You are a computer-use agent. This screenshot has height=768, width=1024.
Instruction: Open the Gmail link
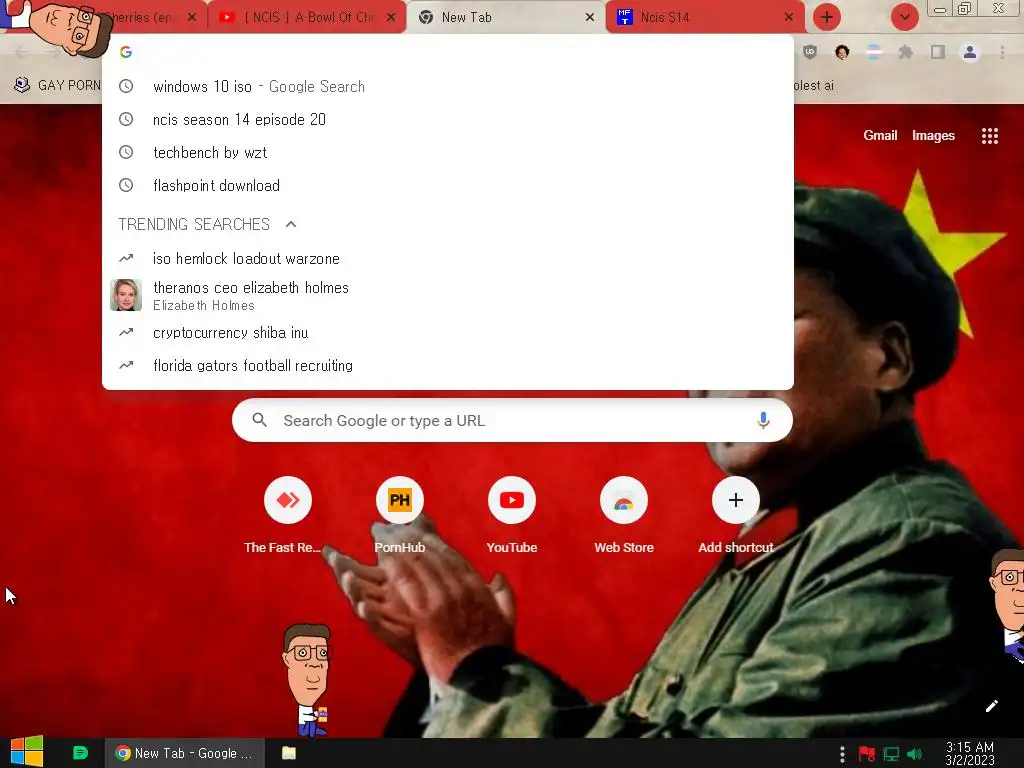[880, 135]
